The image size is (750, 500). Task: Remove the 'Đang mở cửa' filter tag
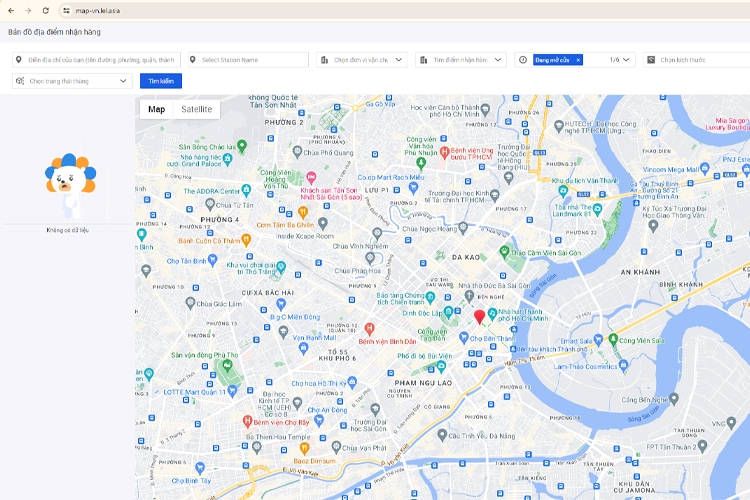(x=578, y=60)
